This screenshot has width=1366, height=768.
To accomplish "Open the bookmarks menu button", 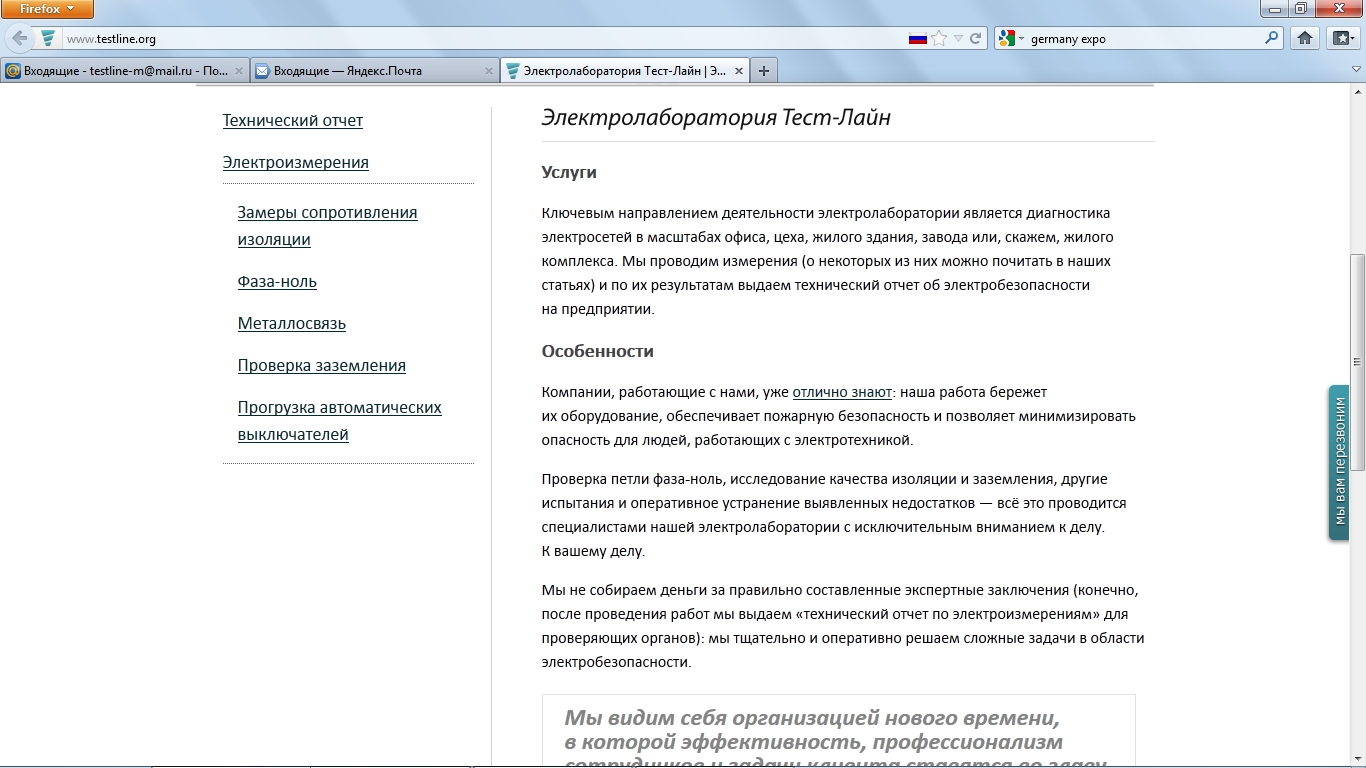I will point(1342,39).
